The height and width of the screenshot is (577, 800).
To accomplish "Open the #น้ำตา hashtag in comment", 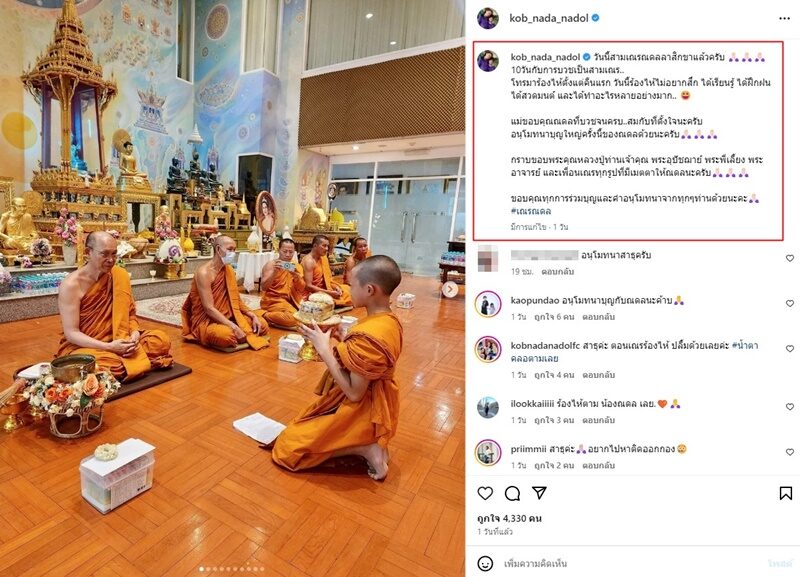I will point(745,345).
